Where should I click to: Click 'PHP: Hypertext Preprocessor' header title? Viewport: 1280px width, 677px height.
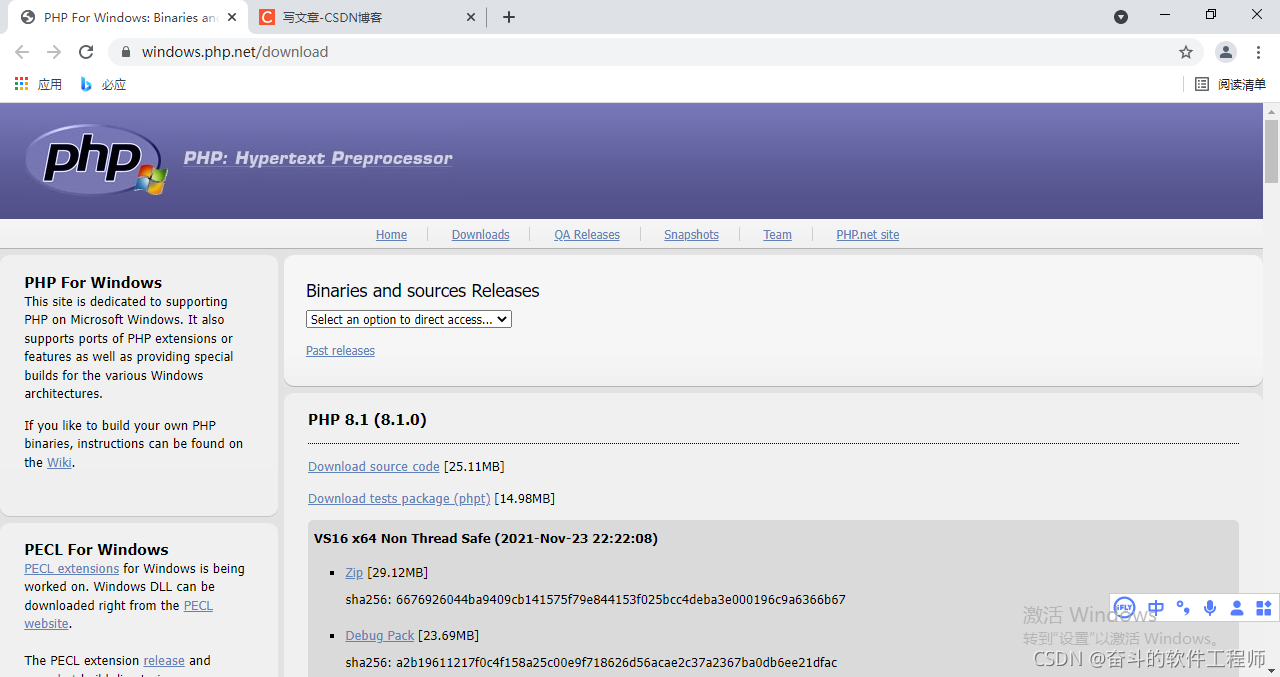318,158
